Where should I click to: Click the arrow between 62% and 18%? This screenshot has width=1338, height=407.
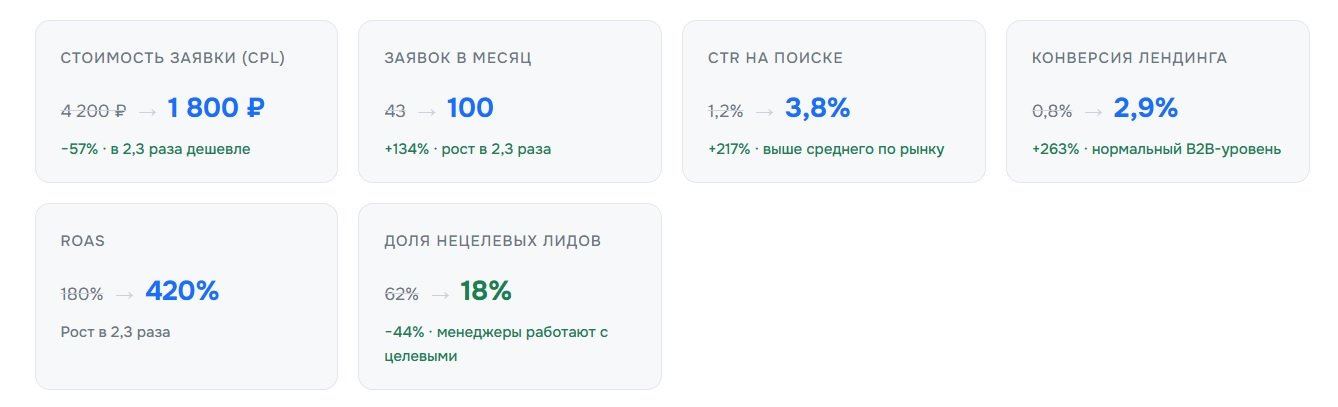440,294
